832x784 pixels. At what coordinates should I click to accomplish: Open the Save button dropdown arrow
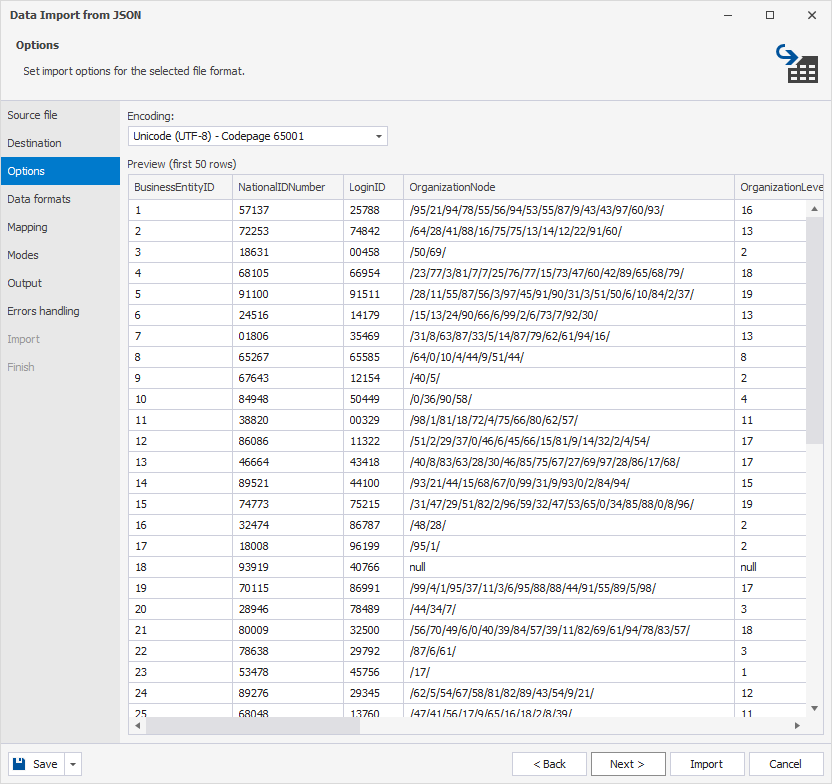(x=73, y=764)
